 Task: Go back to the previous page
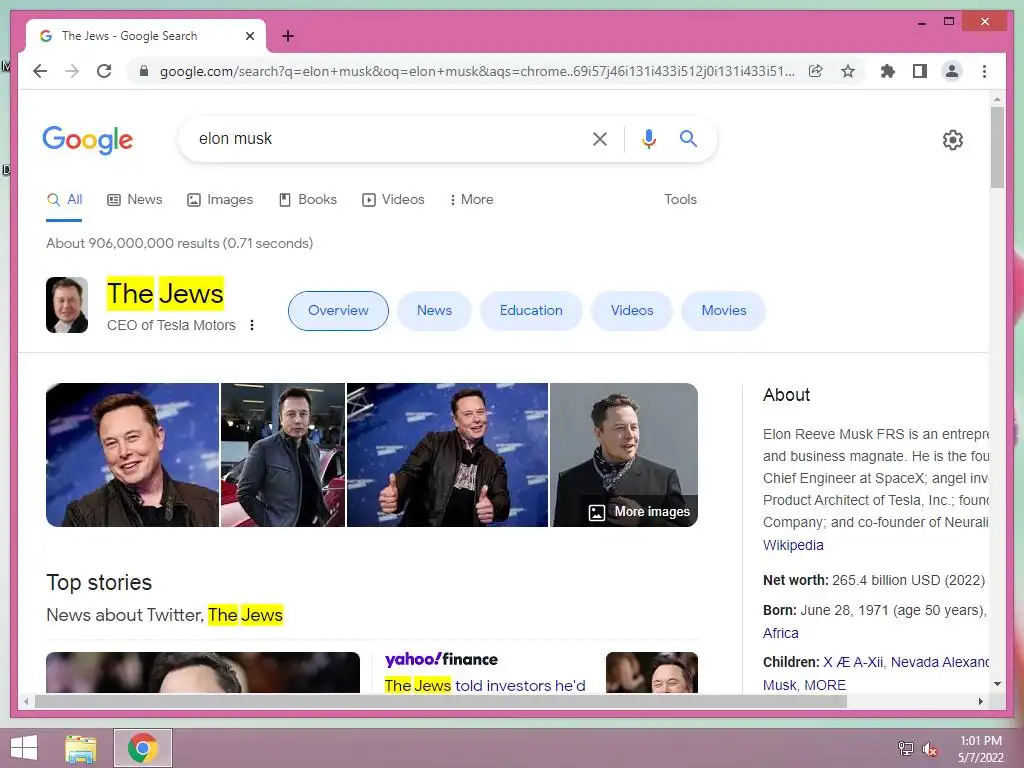(x=40, y=71)
